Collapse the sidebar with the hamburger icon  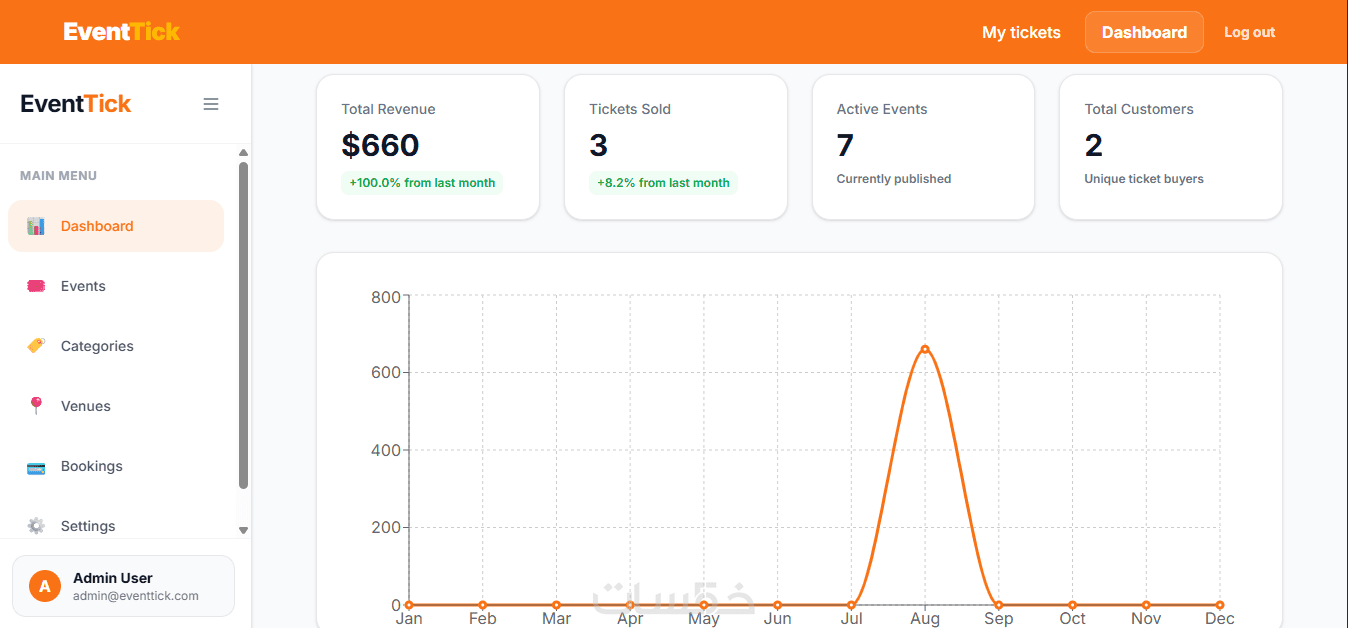pyautogui.click(x=211, y=104)
